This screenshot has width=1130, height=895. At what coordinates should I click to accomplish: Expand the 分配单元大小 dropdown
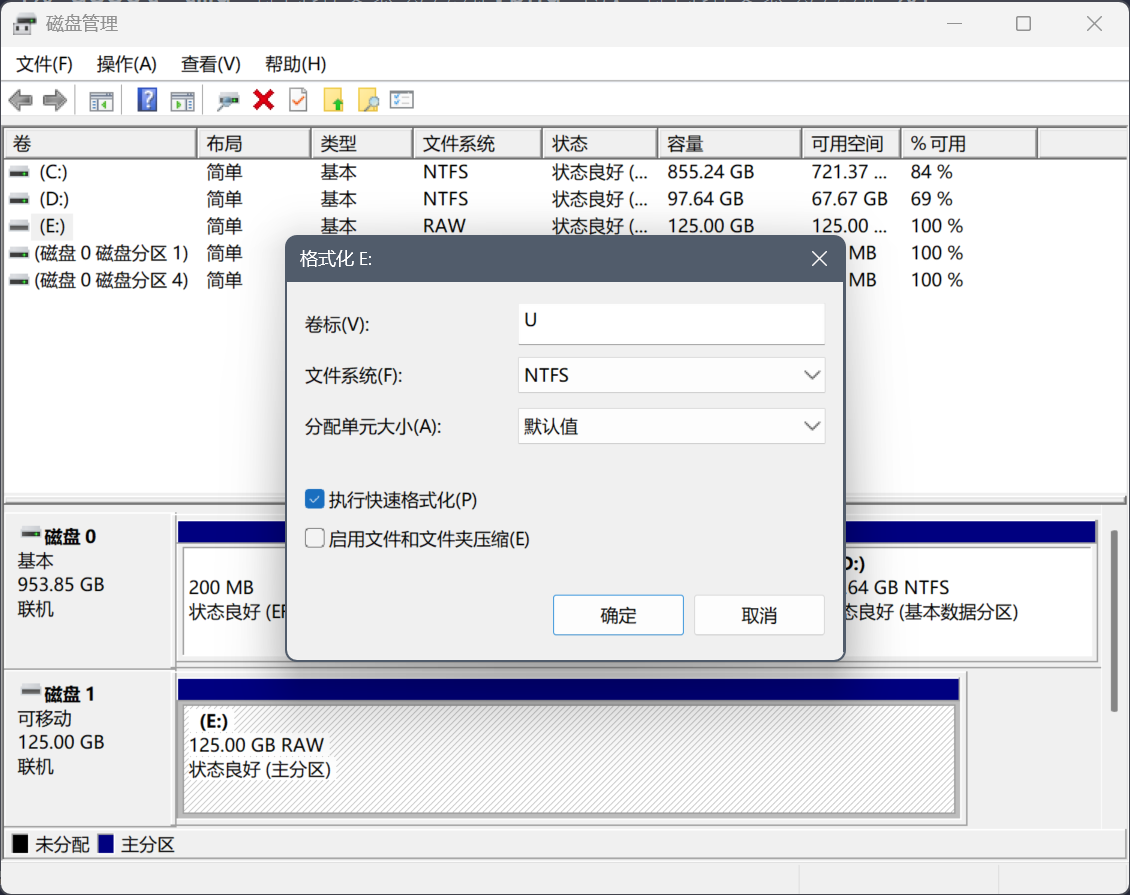[x=671, y=426]
